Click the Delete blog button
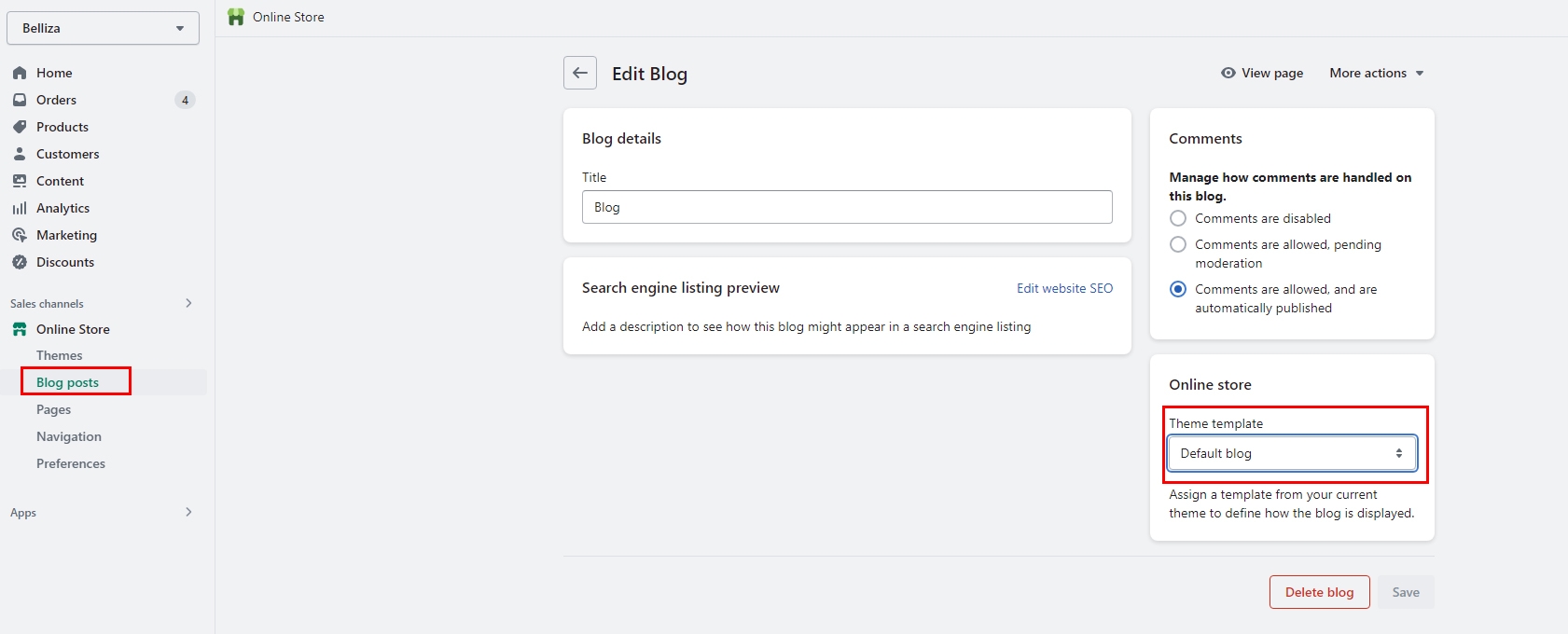The image size is (1568, 634). point(1319,592)
